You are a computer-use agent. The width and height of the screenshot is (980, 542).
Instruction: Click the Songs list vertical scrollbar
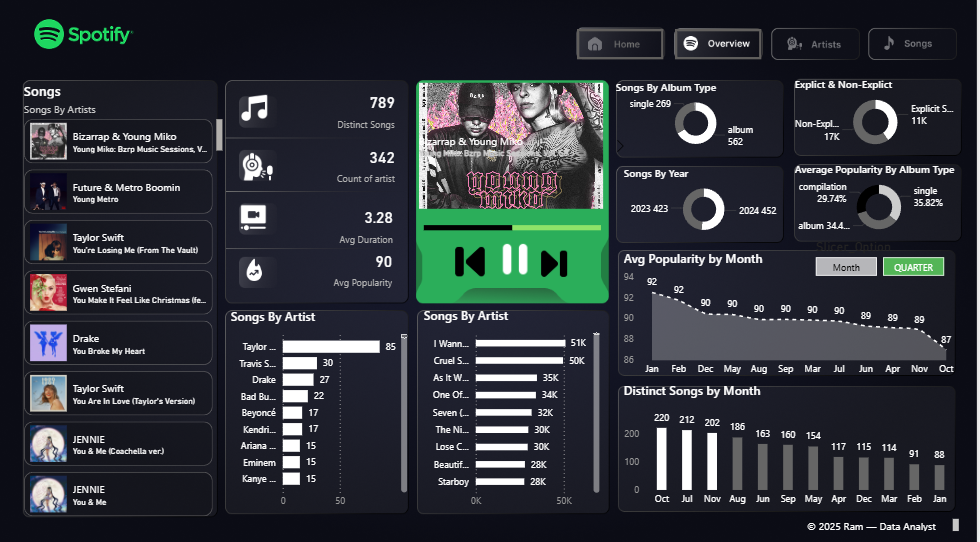coord(220,135)
